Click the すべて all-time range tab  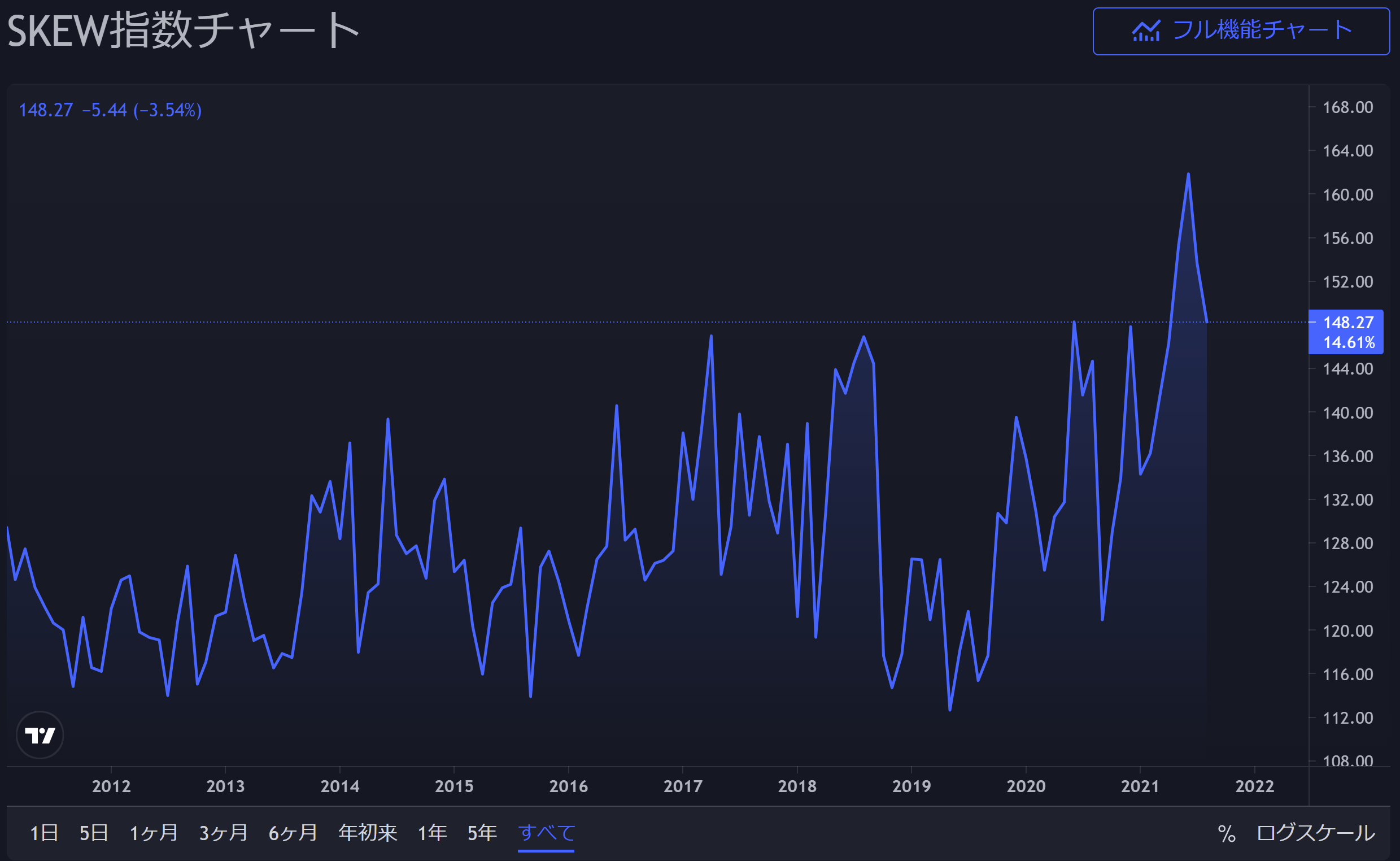546,833
